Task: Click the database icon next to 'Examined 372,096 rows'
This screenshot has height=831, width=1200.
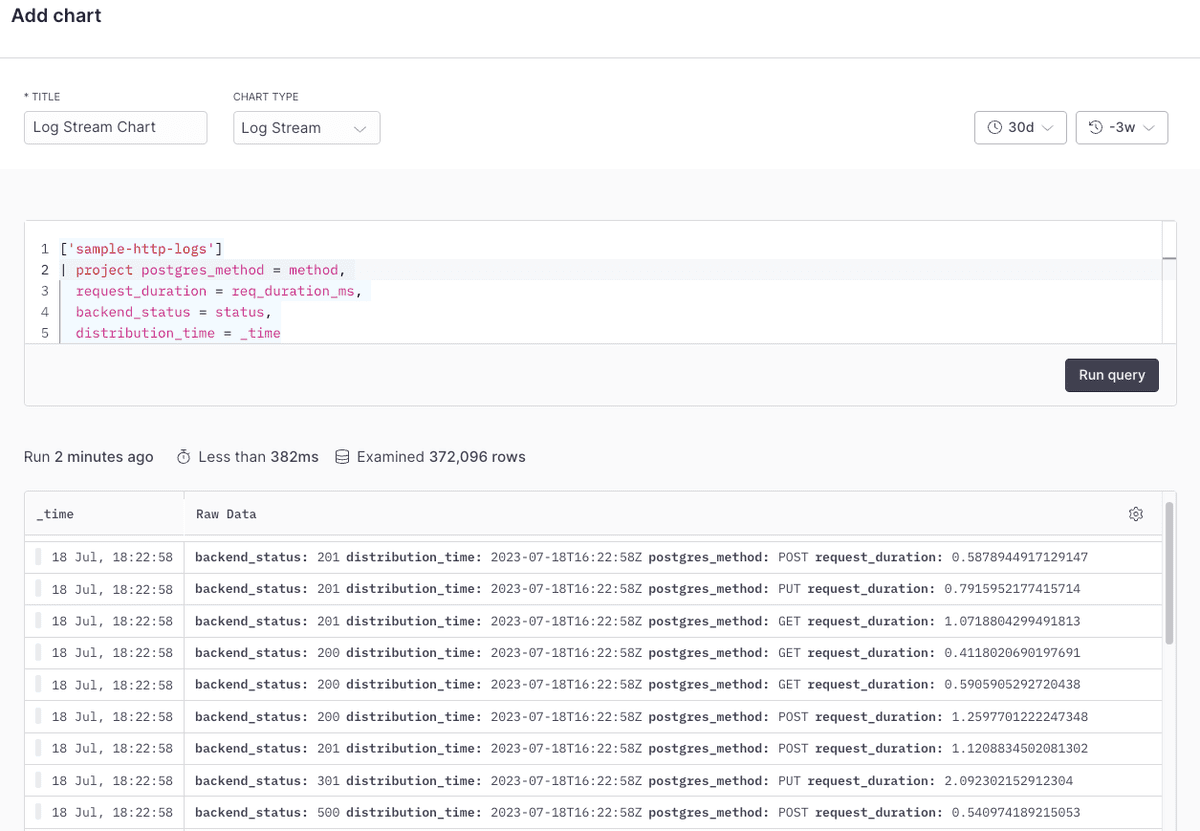Action: click(342, 456)
